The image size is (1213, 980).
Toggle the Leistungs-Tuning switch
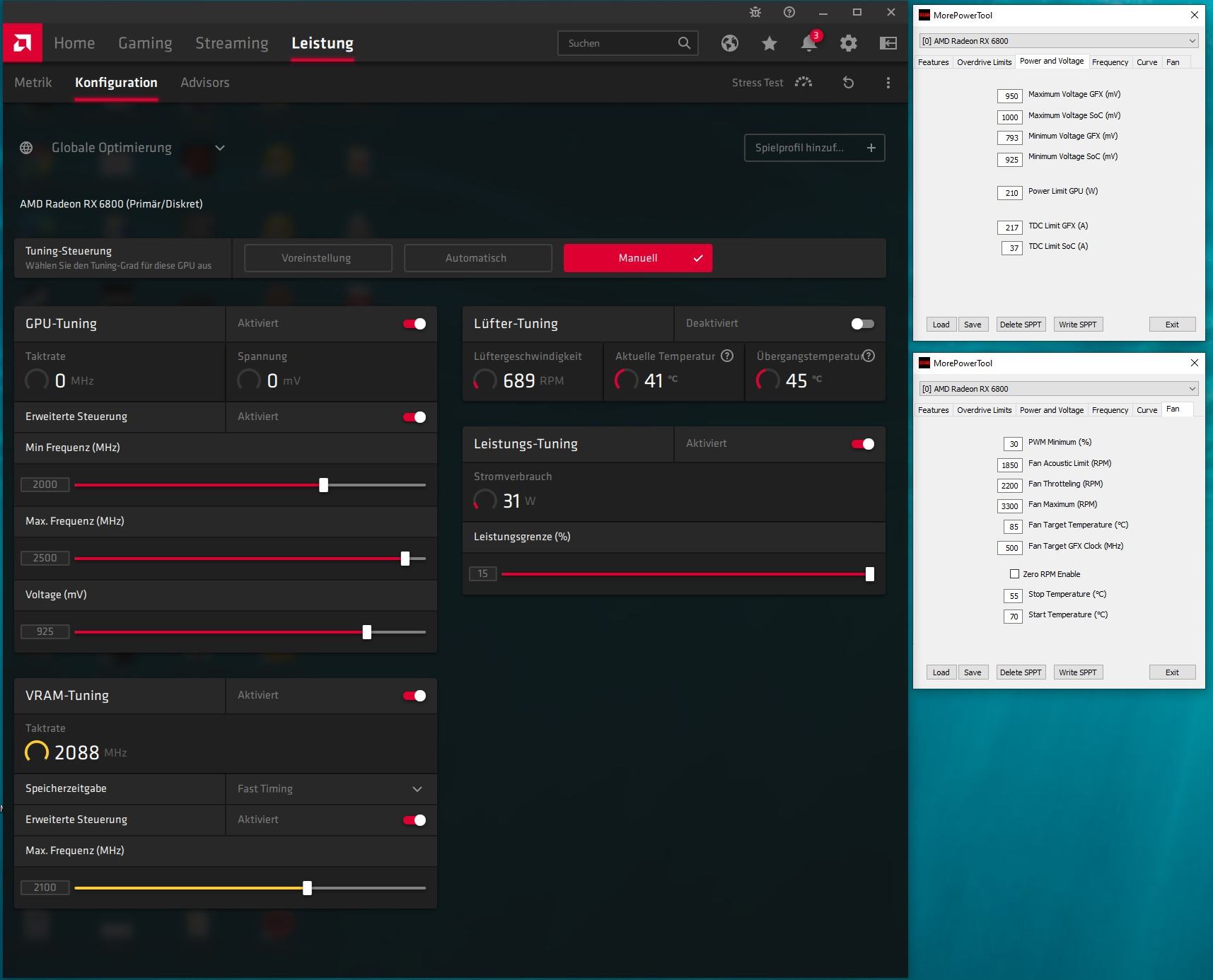863,444
